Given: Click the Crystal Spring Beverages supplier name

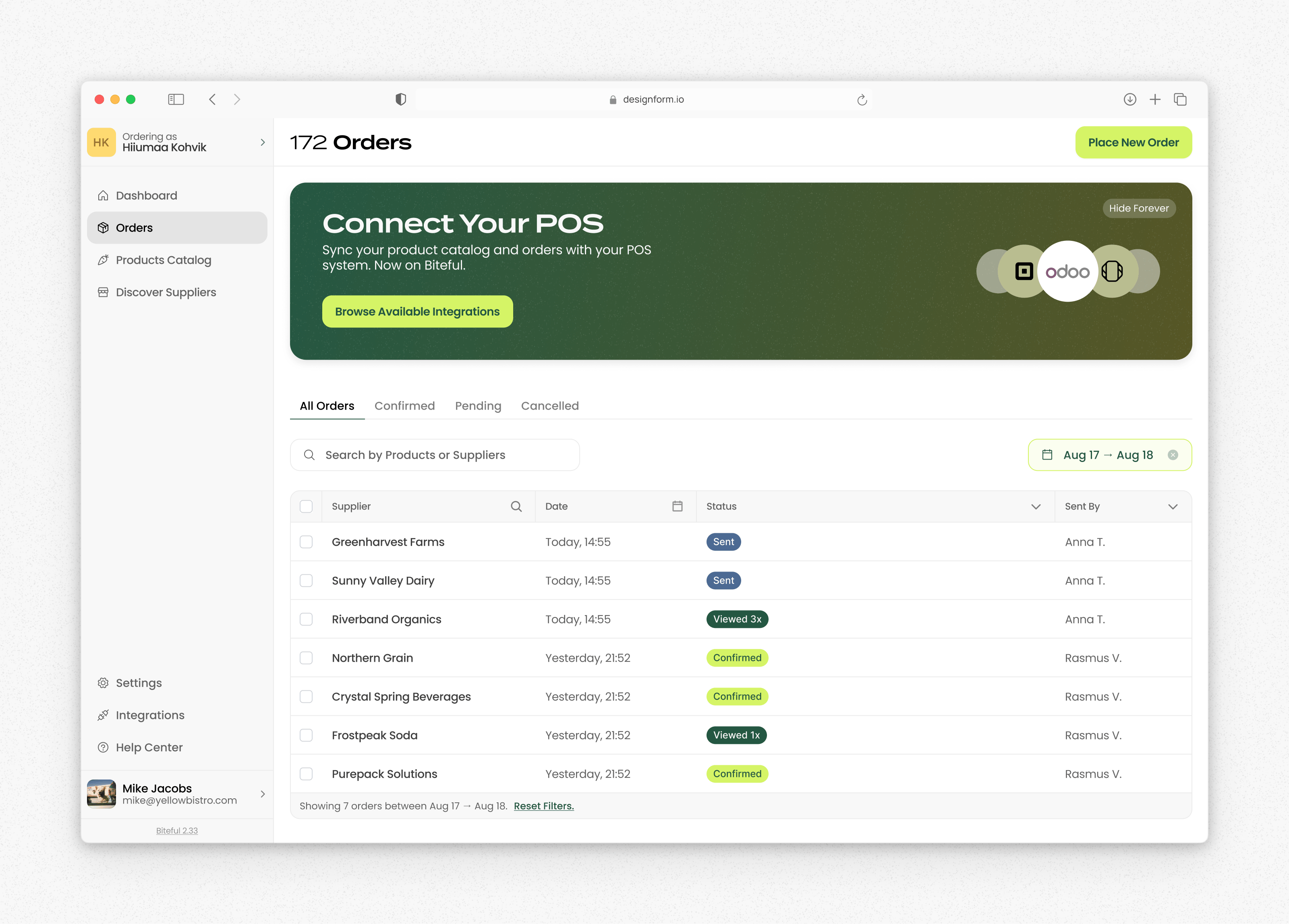Looking at the screenshot, I should pos(401,697).
